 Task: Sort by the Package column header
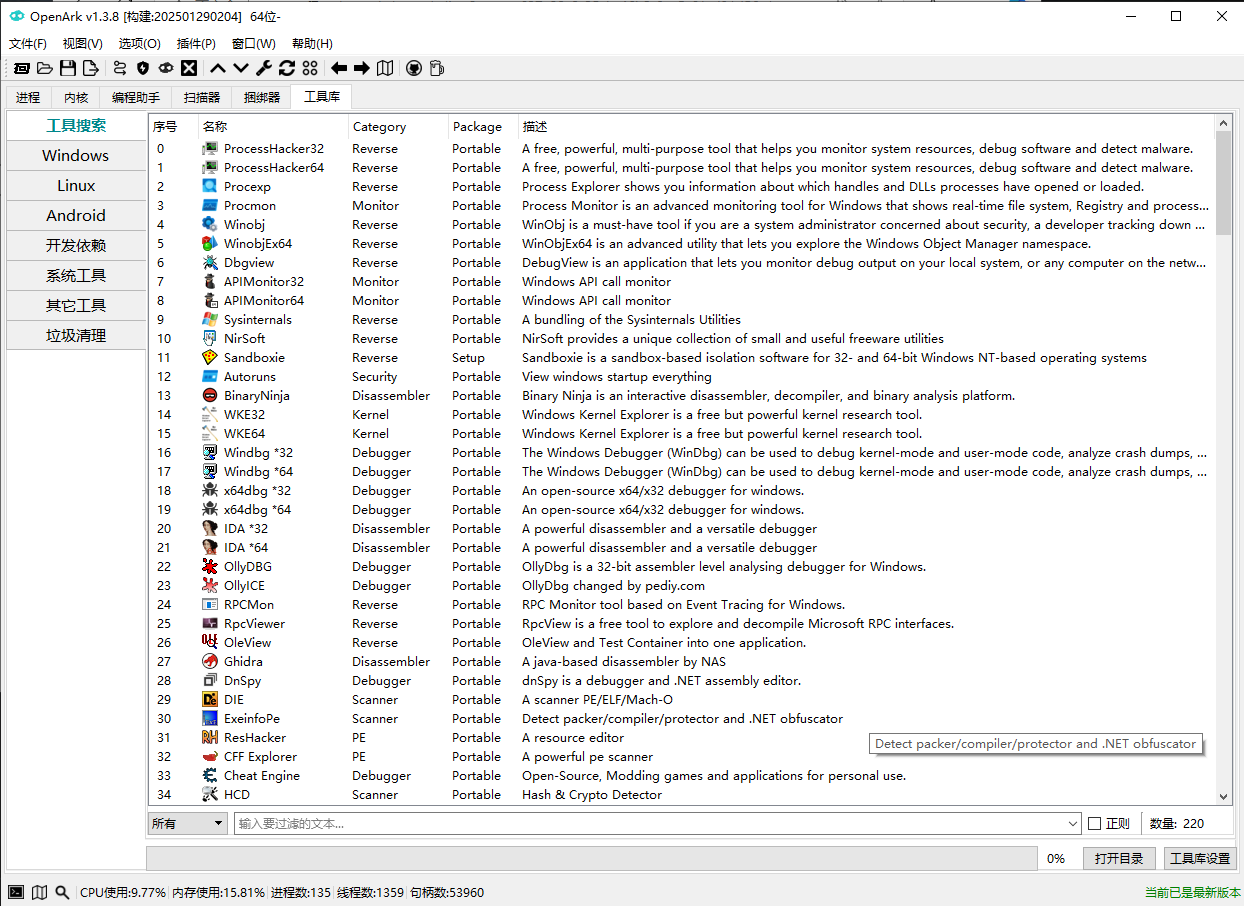tap(483, 127)
